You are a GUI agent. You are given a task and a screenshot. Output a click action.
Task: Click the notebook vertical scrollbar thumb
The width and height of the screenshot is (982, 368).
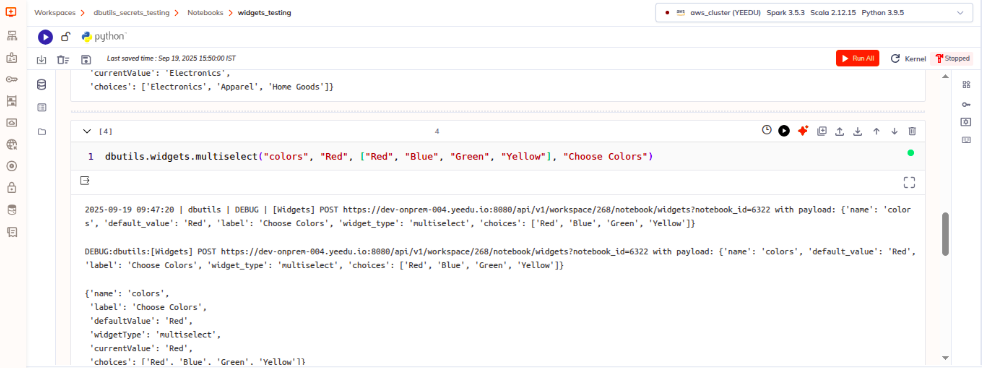(x=946, y=233)
